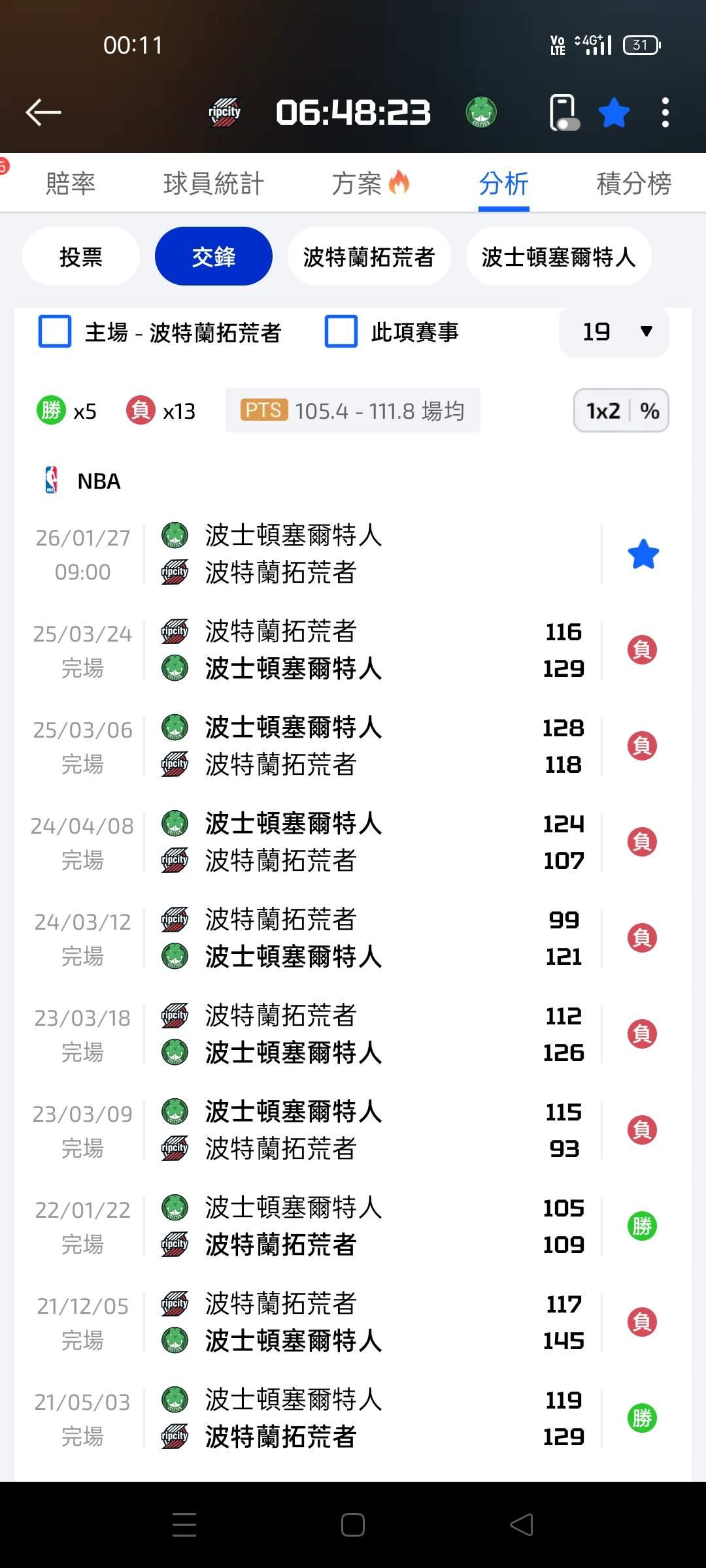
Task: Open the 25/03/24 match result row
Action: click(x=327, y=650)
